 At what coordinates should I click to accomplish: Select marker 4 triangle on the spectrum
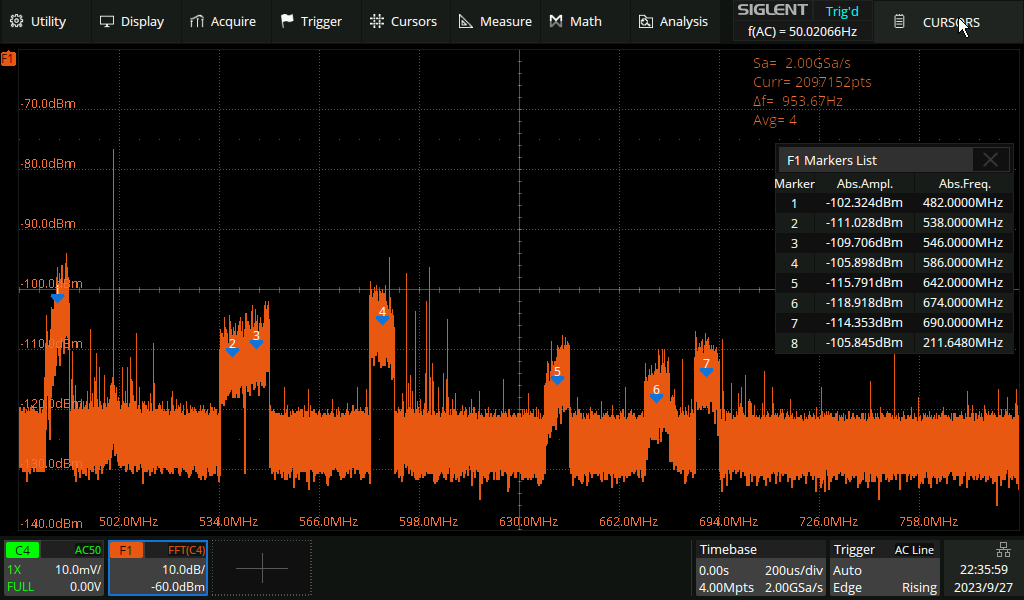[x=382, y=318]
